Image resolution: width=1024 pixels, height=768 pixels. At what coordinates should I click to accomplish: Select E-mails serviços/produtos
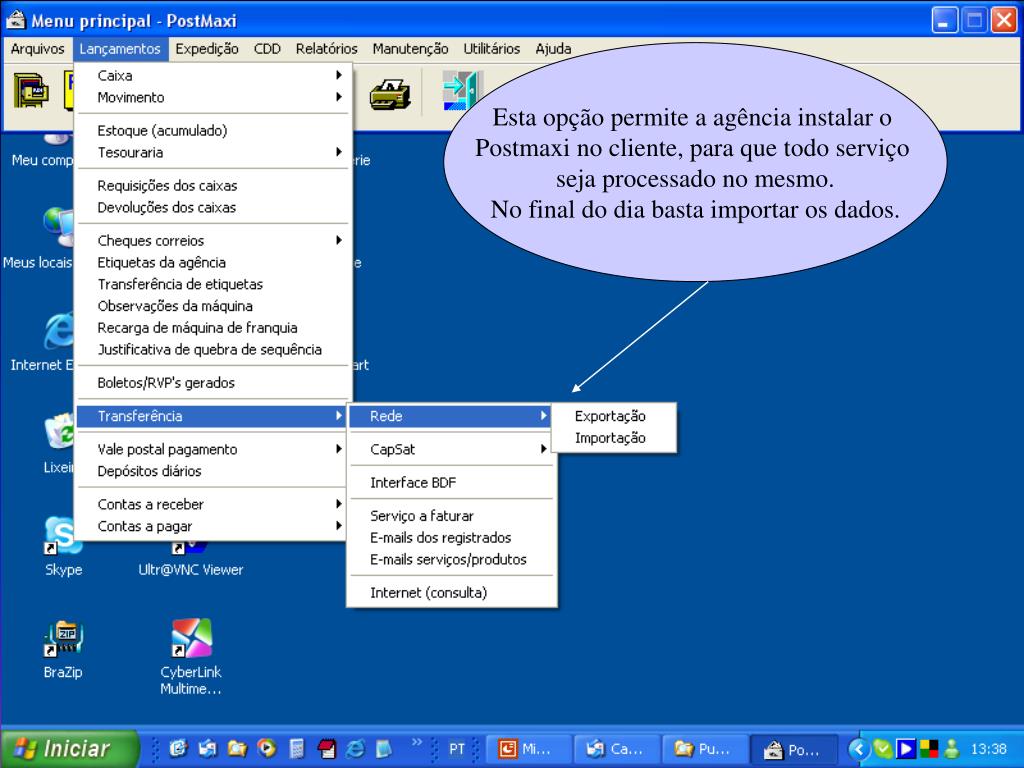click(x=451, y=559)
